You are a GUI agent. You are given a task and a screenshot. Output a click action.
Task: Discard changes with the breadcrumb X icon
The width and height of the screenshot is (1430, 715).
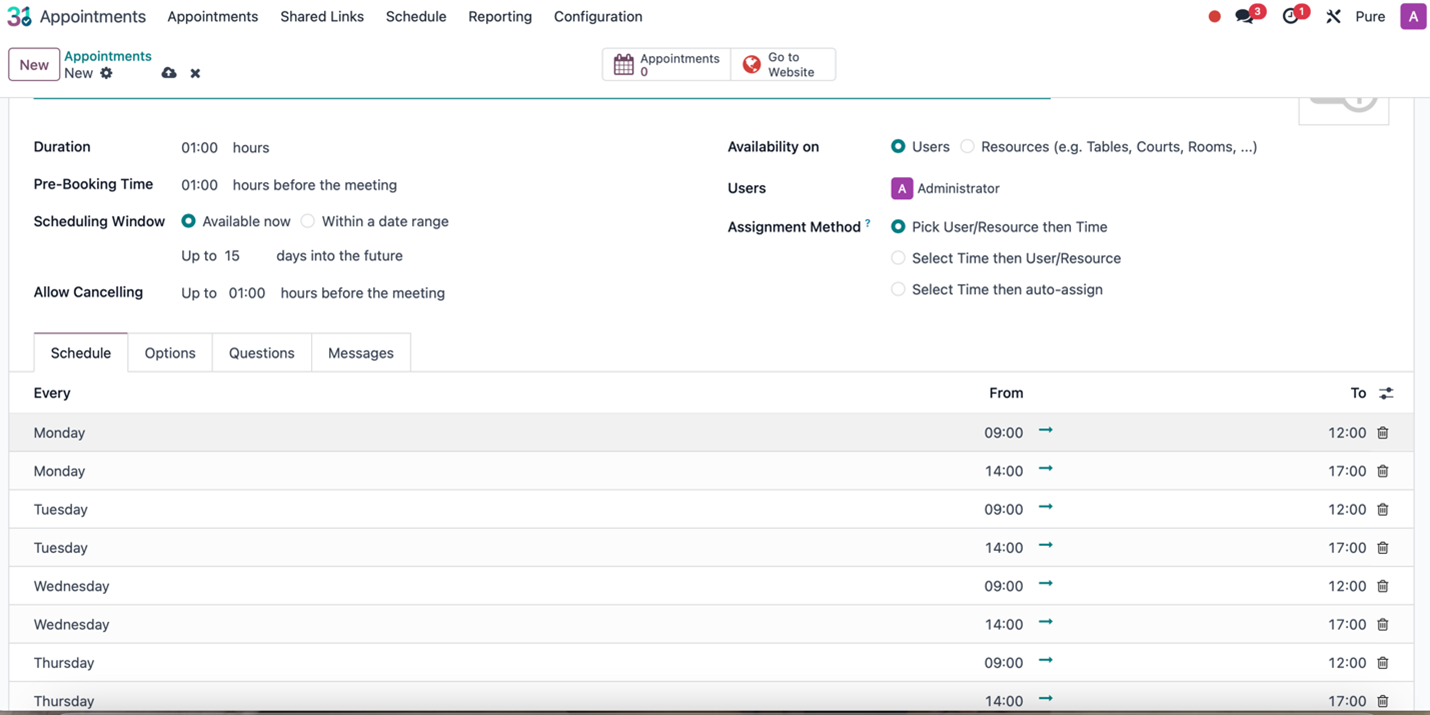pyautogui.click(x=194, y=72)
